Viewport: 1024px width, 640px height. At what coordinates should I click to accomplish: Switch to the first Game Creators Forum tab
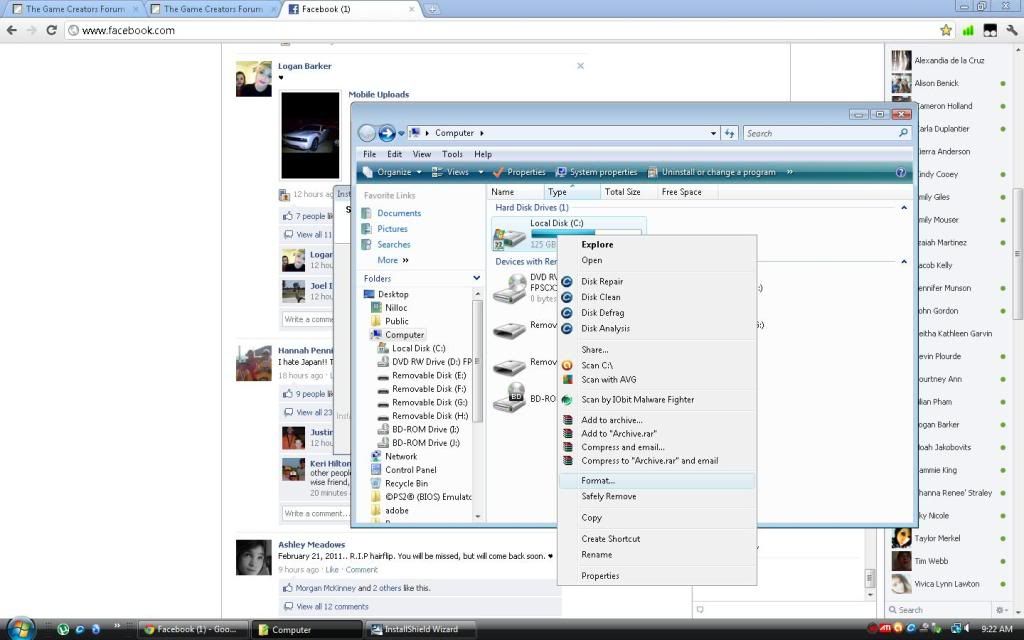click(x=75, y=9)
